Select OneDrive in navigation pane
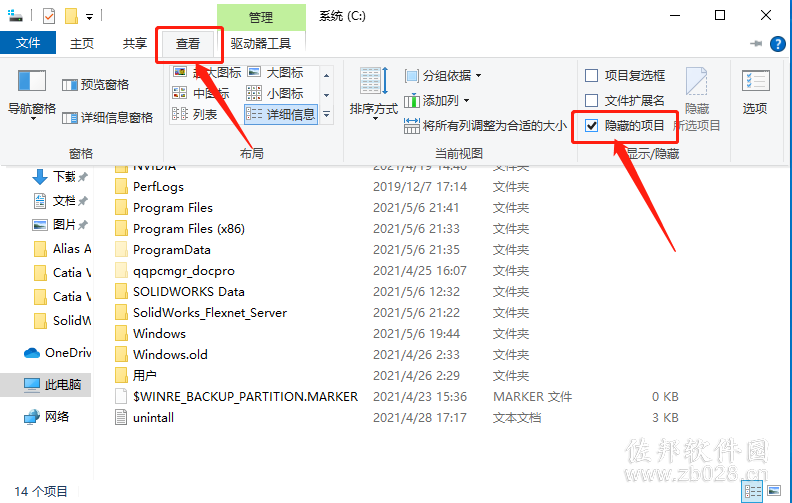The height and width of the screenshot is (503, 792). pyautogui.click(x=58, y=353)
